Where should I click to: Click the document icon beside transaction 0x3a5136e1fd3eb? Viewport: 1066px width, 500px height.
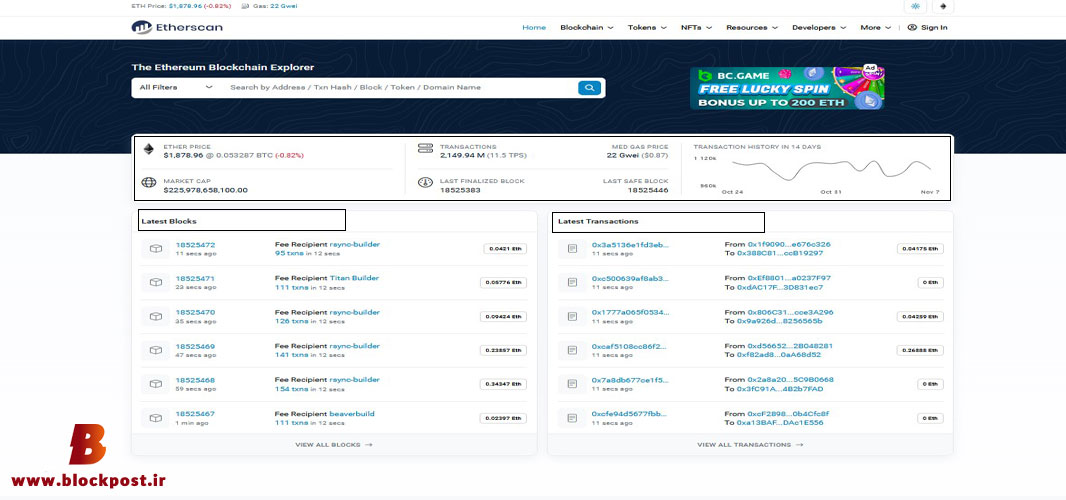point(572,249)
